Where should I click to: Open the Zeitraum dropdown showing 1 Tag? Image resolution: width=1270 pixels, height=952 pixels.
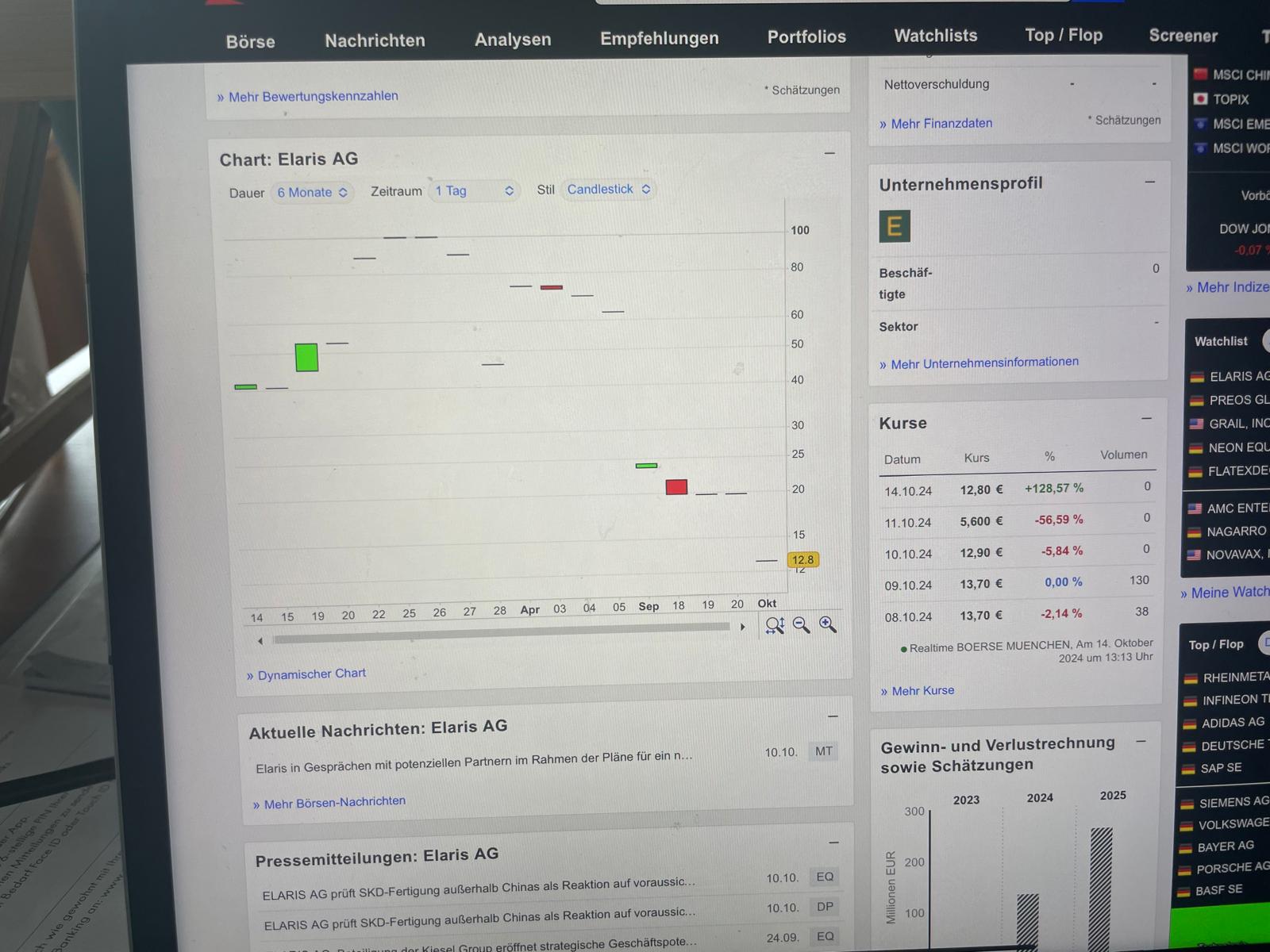(x=474, y=191)
